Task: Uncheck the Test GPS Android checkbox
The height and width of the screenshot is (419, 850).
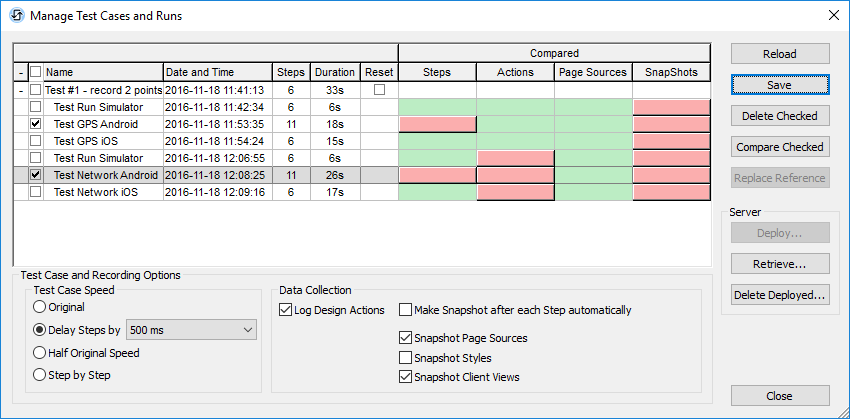Action: pos(36,124)
